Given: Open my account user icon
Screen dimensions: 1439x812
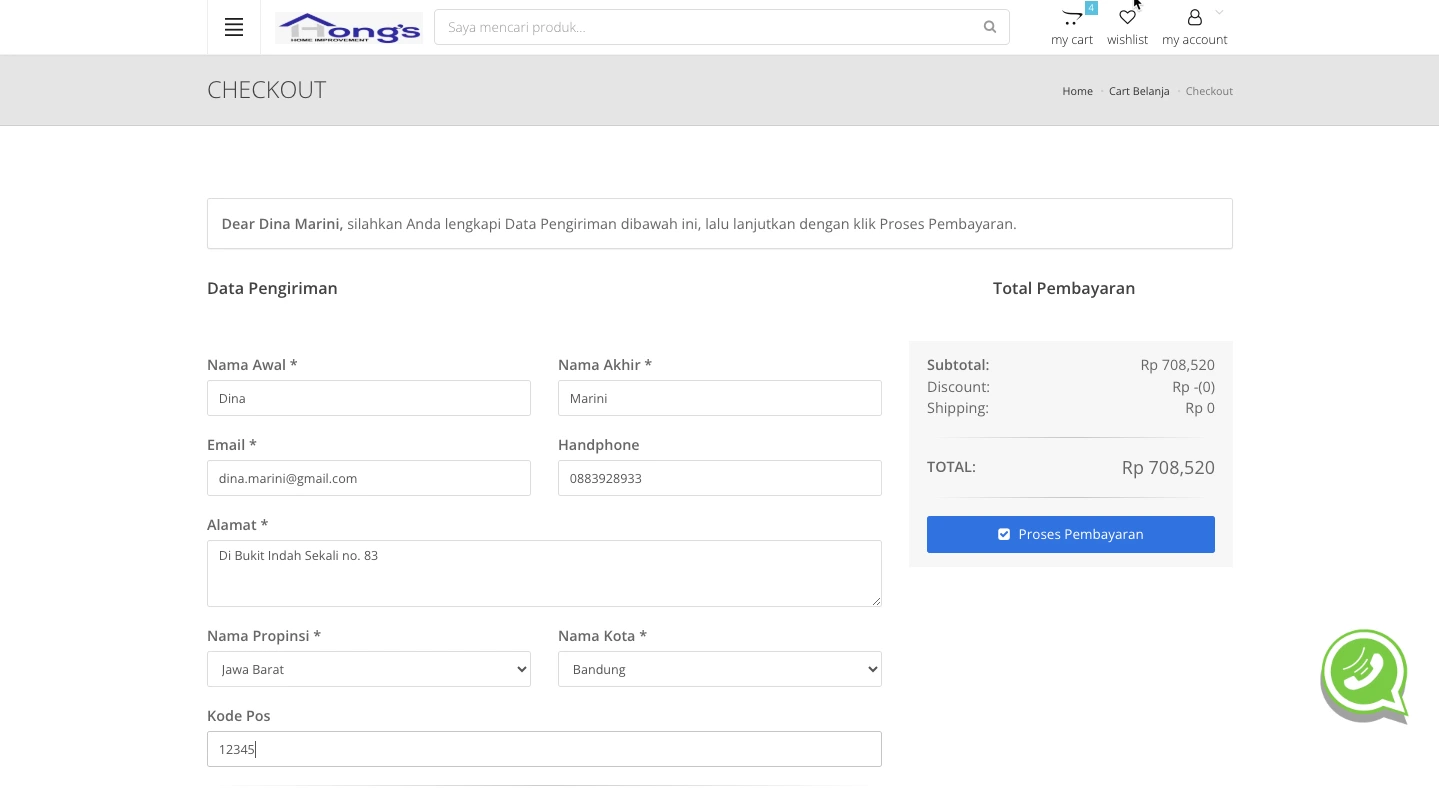Looking at the screenshot, I should (x=1194, y=18).
